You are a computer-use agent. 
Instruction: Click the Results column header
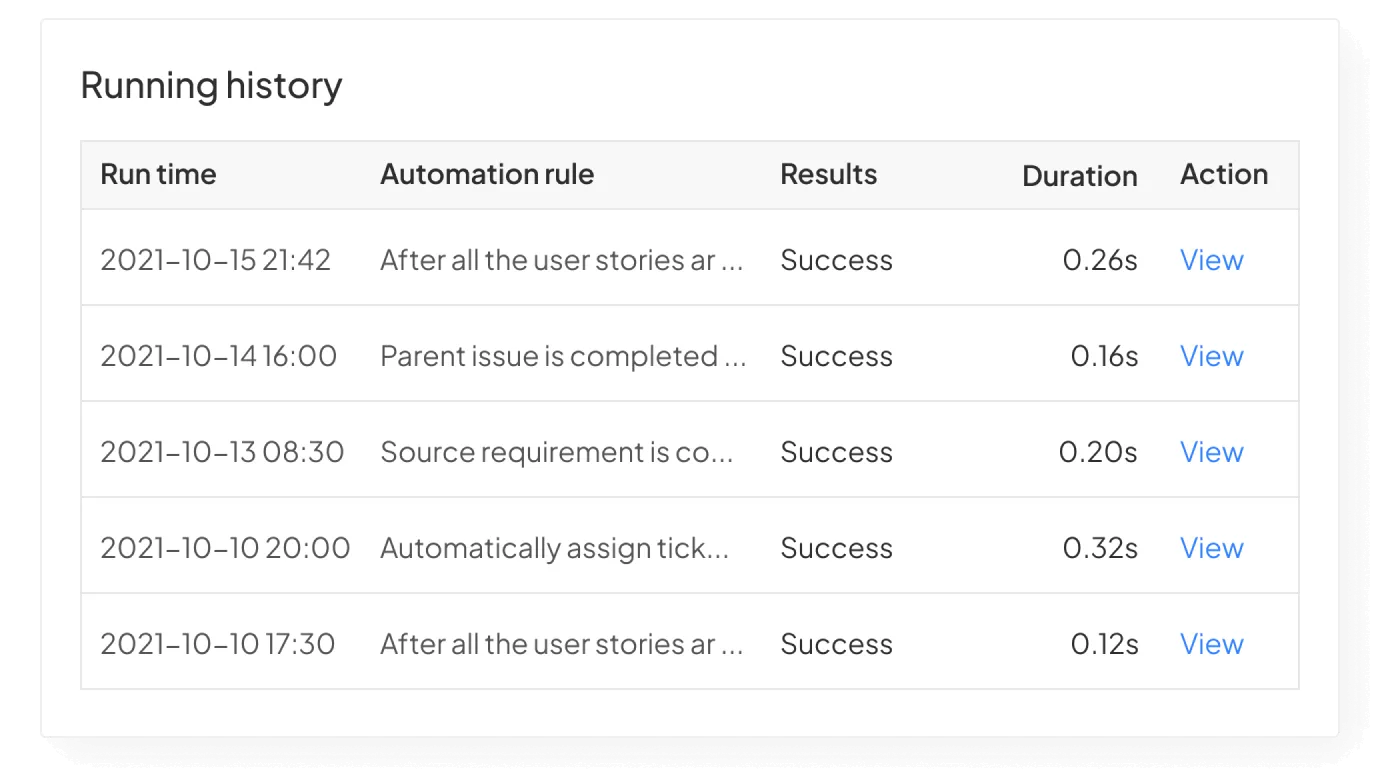pos(828,174)
